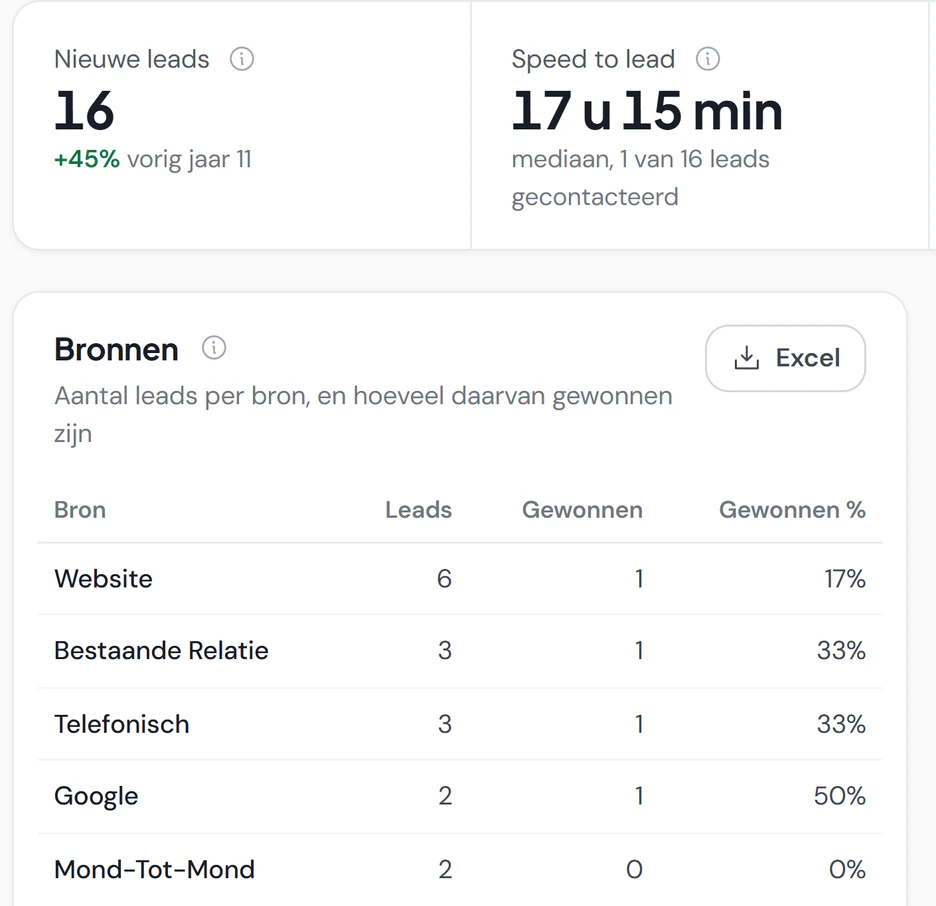The height and width of the screenshot is (906, 936).
Task: Select the Bestaande Relatie row label
Action: point(161,651)
